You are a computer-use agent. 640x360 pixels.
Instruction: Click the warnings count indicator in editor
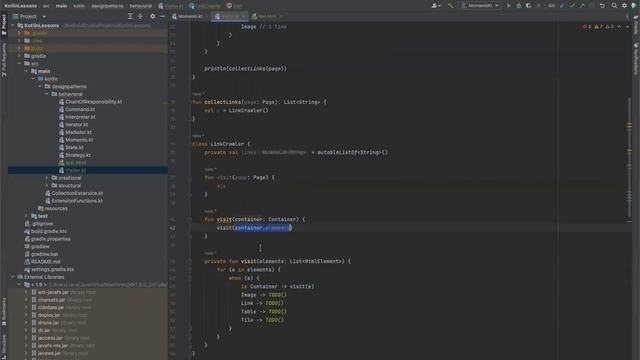pos(598,27)
